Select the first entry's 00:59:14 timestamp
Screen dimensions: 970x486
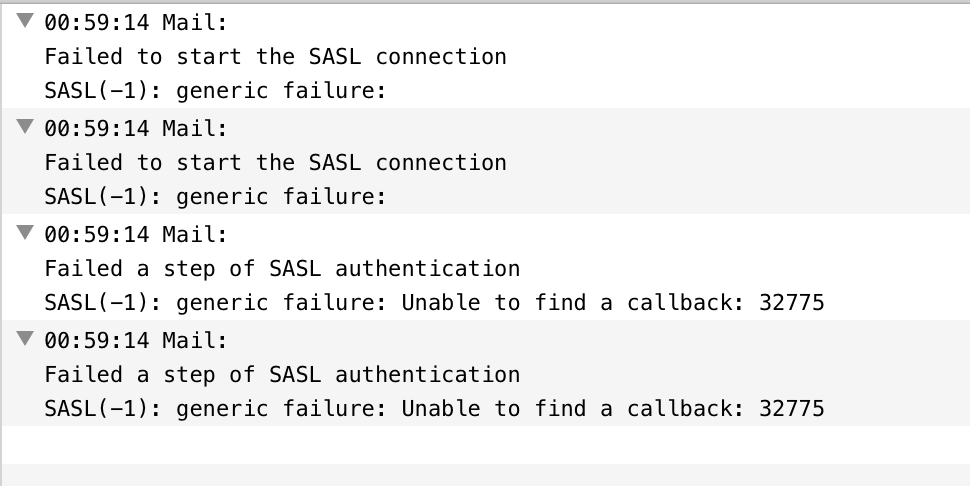(x=97, y=22)
